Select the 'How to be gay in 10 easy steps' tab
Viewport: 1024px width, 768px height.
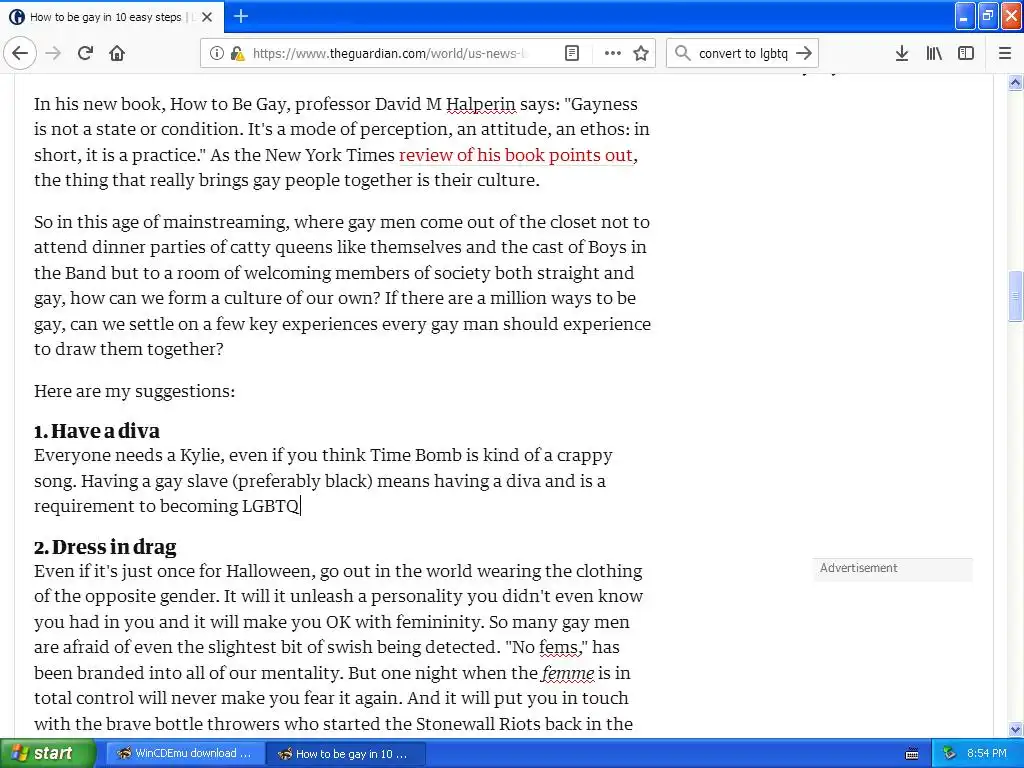tap(112, 17)
